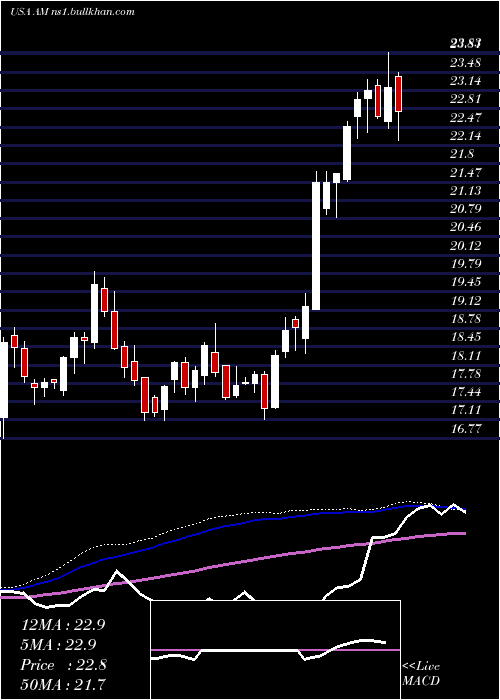
Task: Click the 23.83 top price label
Action: tap(466, 44)
